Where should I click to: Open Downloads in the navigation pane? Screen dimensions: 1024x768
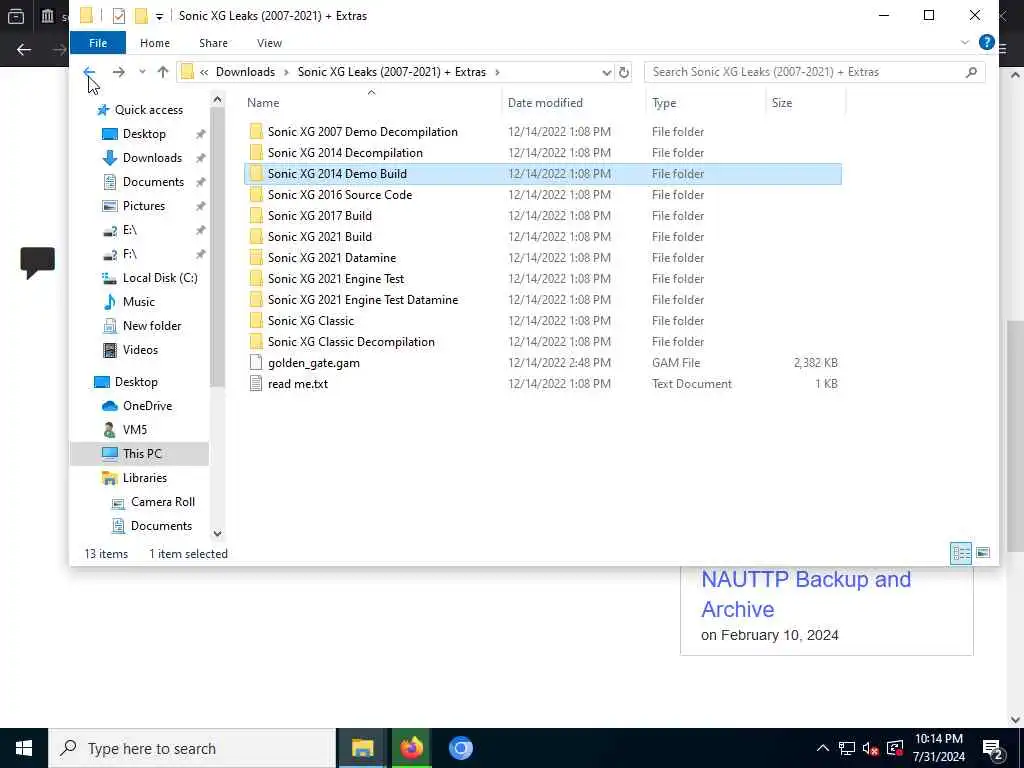pos(152,158)
